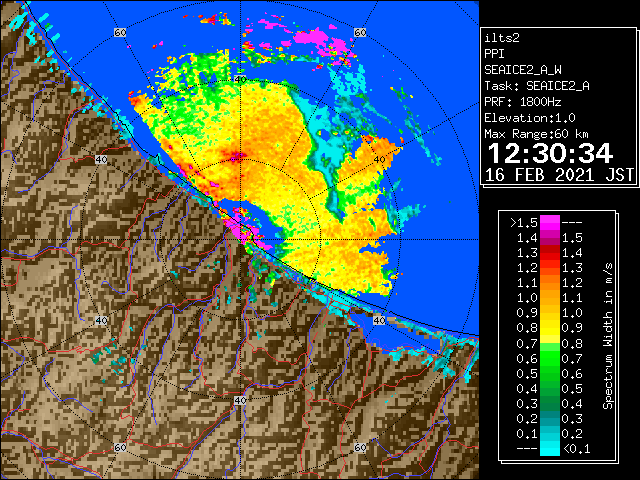Click the bright green 0.6 to 0.7 legend swatch
The image size is (640, 480).
[549, 358]
